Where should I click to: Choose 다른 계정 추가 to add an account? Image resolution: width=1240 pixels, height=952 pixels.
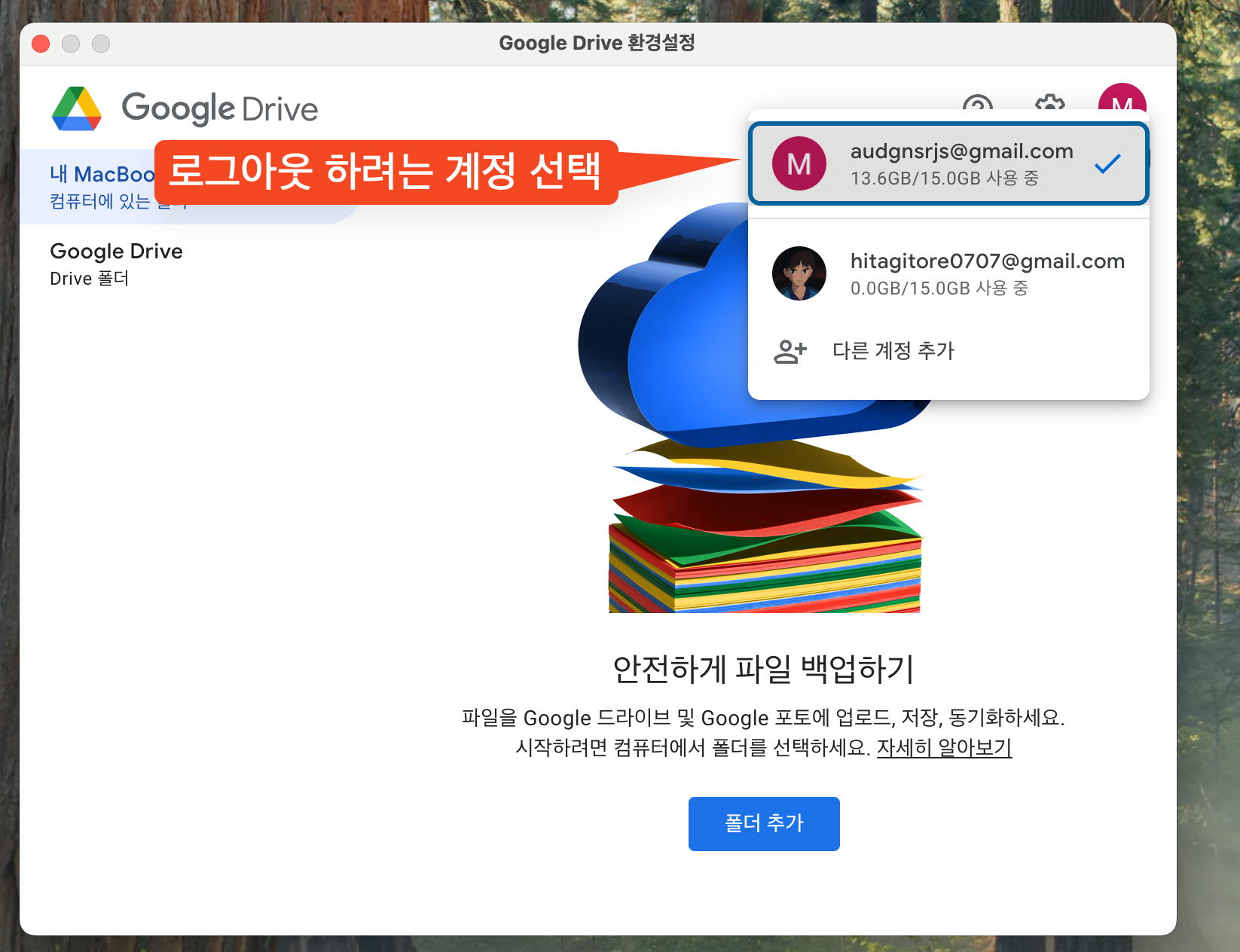[x=948, y=351]
